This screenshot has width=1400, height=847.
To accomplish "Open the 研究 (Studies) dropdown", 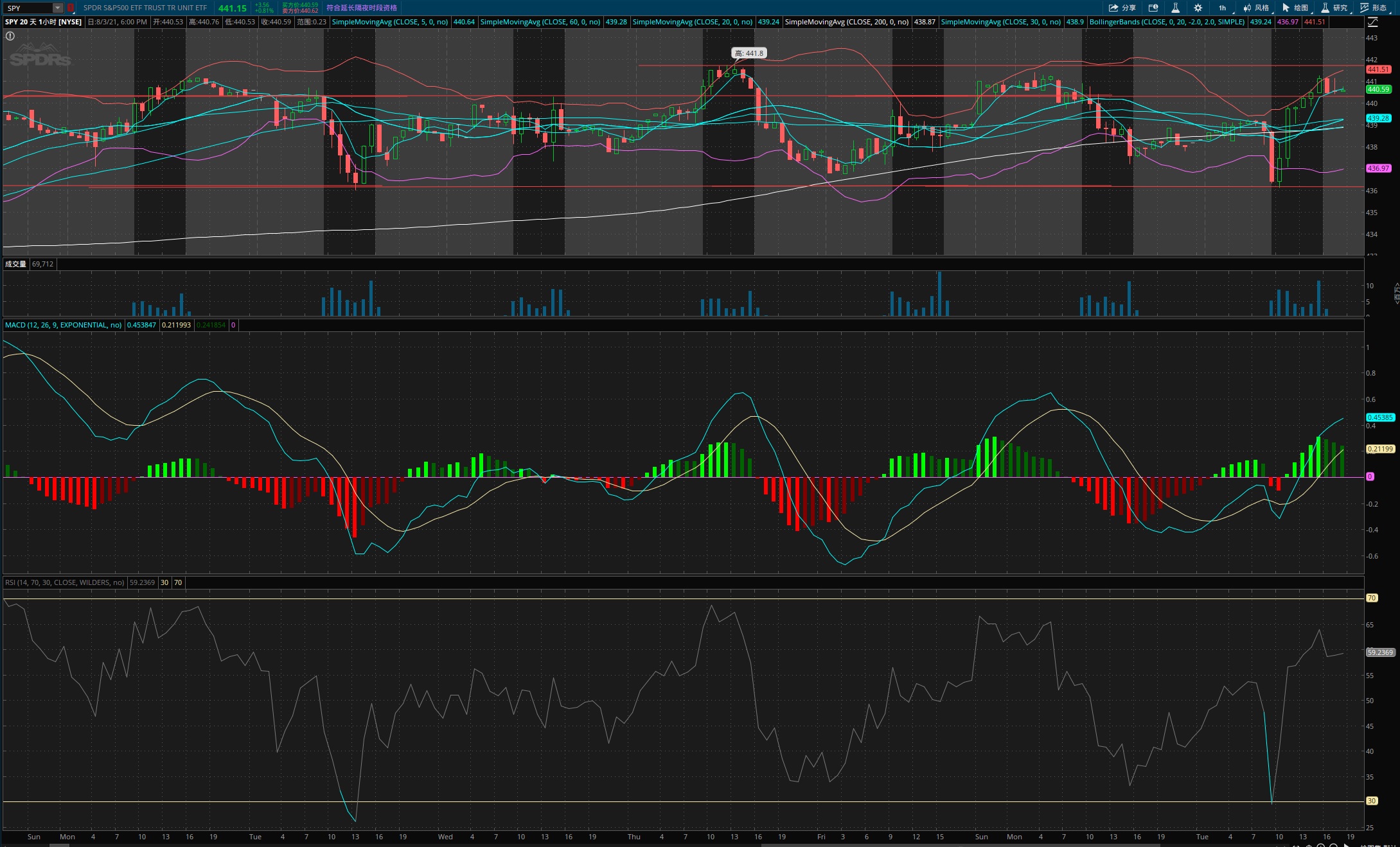I will (x=1334, y=8).
